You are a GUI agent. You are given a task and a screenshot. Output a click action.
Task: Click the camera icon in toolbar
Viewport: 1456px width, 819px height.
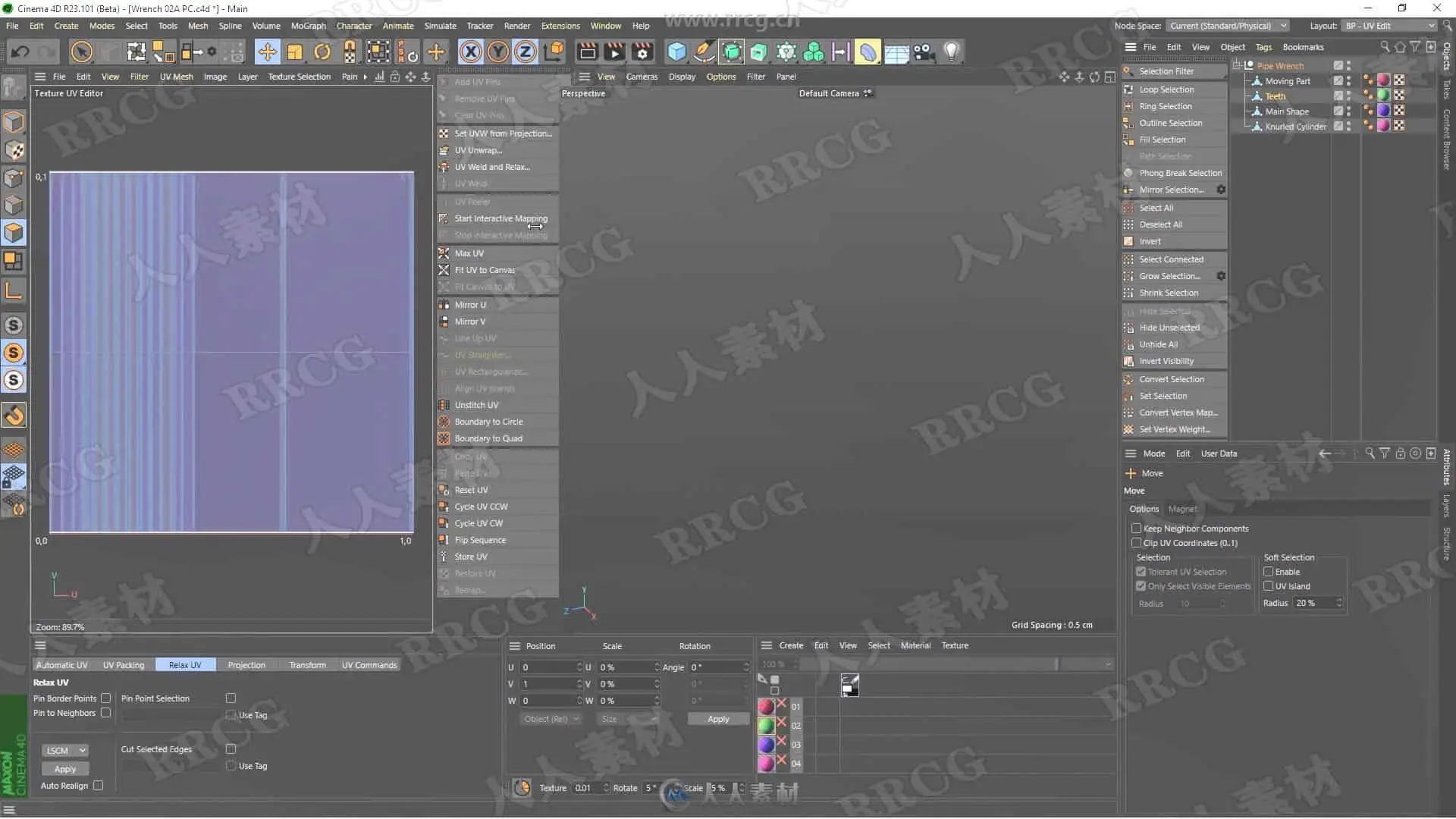(x=923, y=52)
